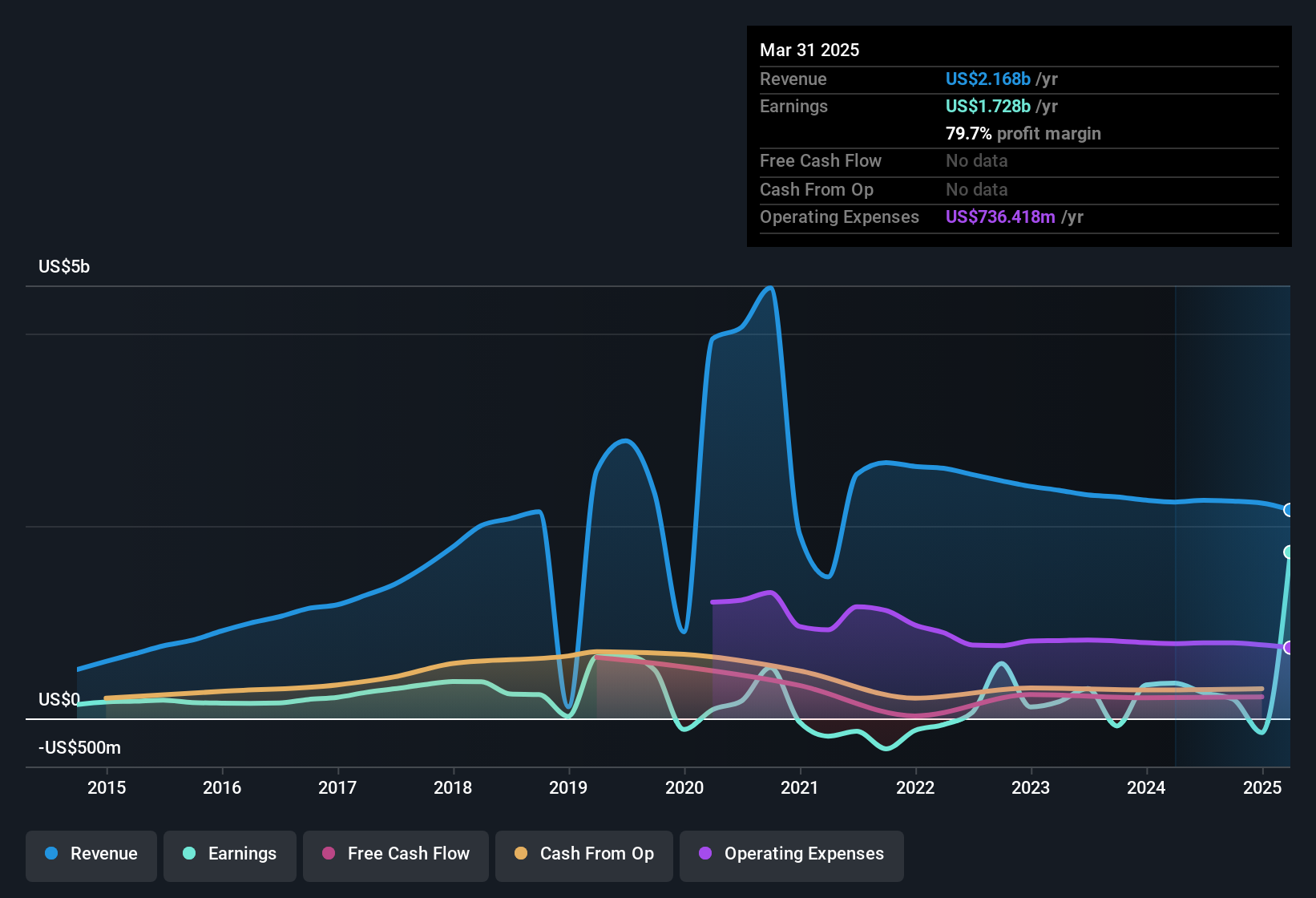Click the orange Cash From Op legend dot
The width and height of the screenshot is (1316, 898).
520,854
